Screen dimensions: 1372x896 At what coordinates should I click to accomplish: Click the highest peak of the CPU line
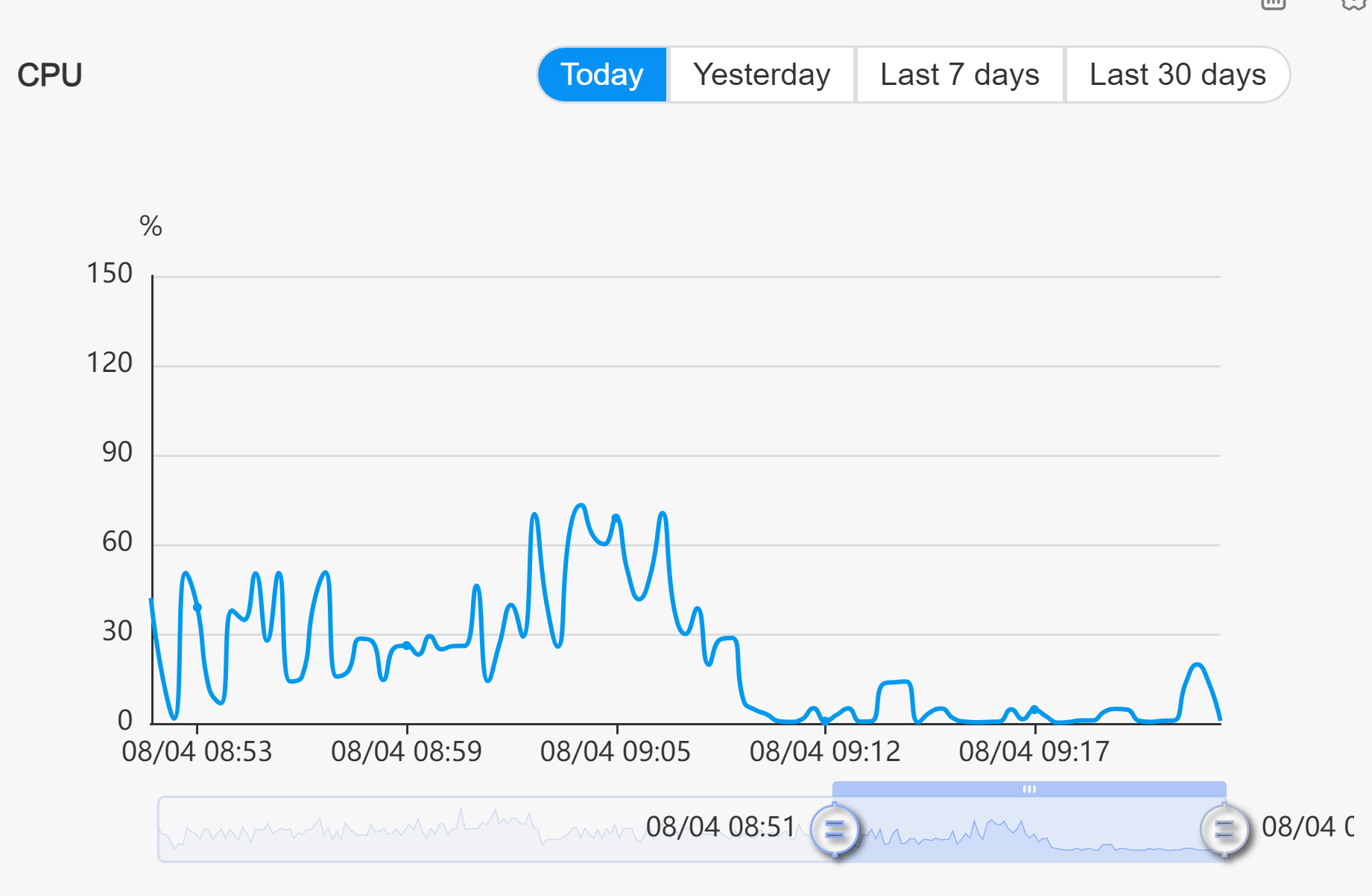tap(581, 505)
